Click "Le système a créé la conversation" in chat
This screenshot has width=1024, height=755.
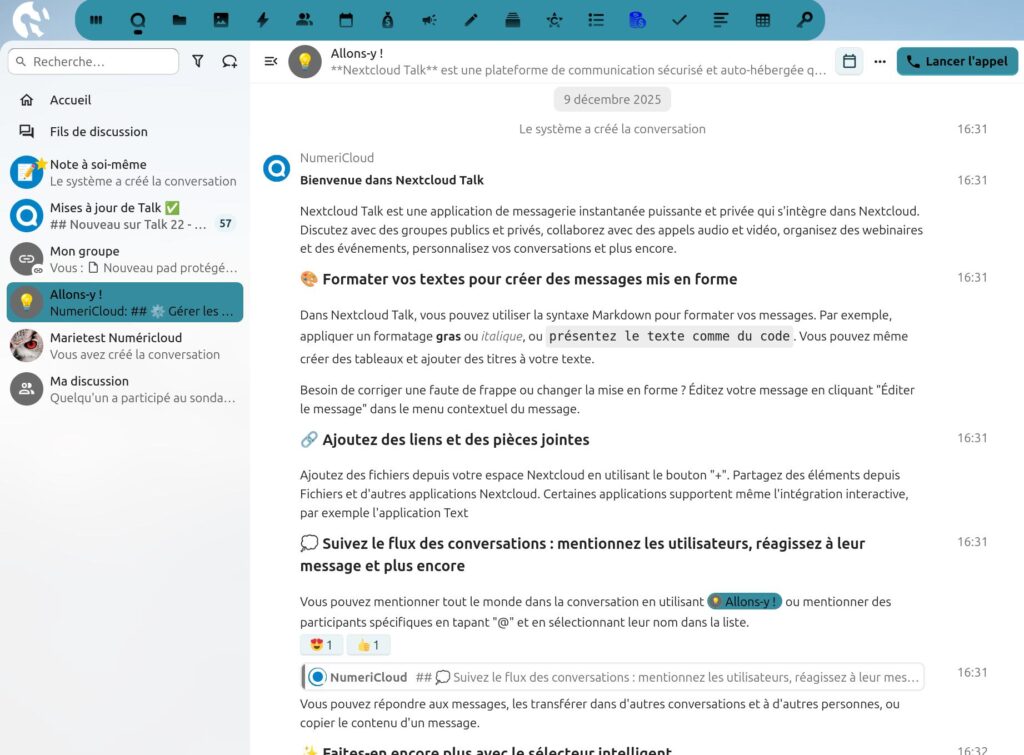coord(612,129)
